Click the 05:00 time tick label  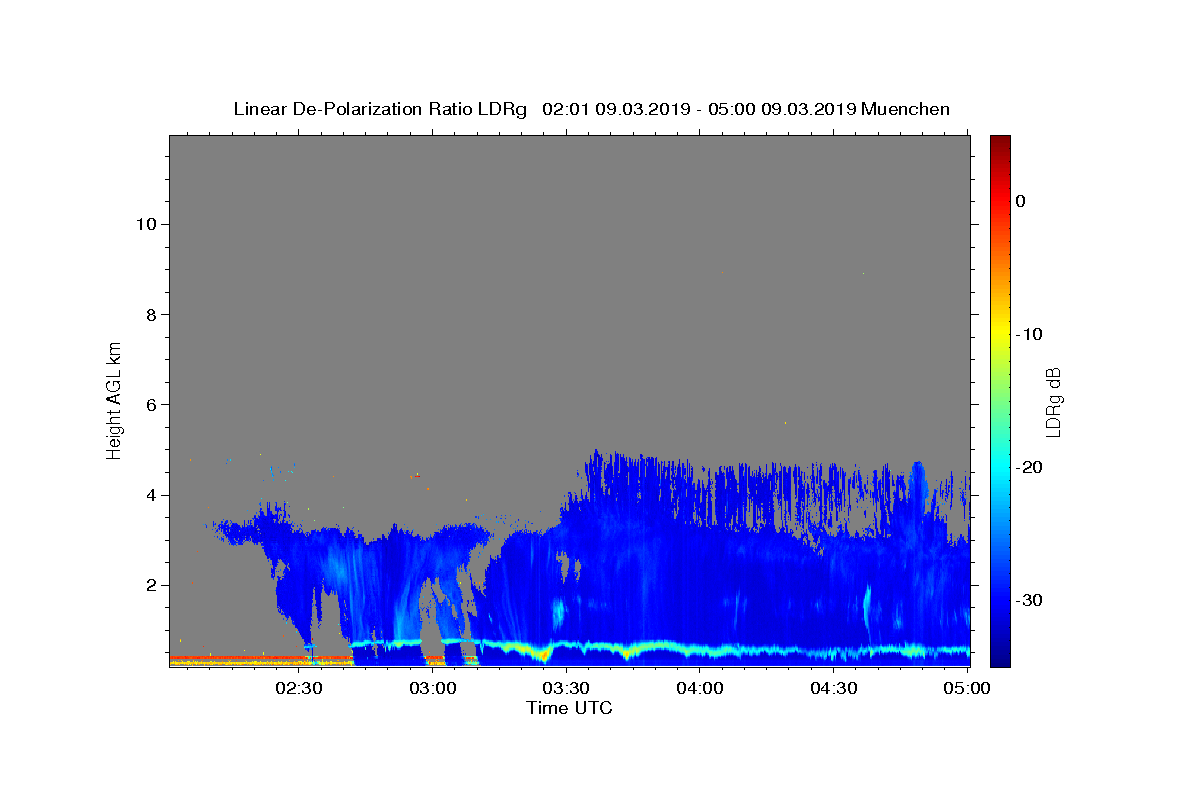966,688
